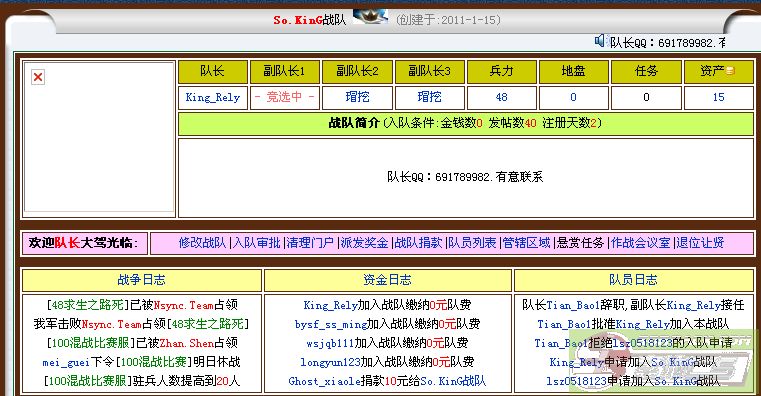Click the broken team logo image
This screenshot has height=396, width=761.
click(x=38, y=77)
